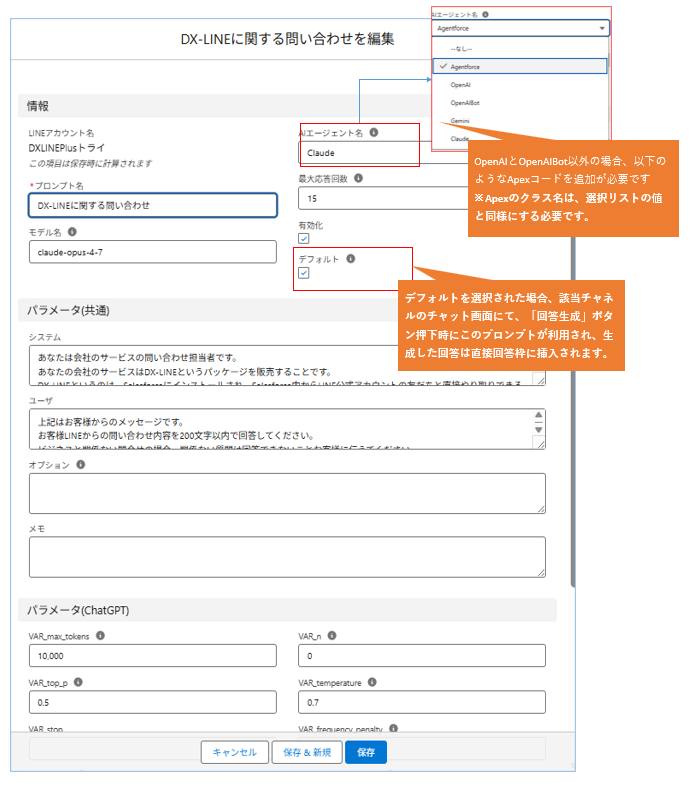Click scroll-up arrow in ユーザ textarea
Image resolution: width=700 pixels, height=792 pixels.
pyautogui.click(x=539, y=415)
